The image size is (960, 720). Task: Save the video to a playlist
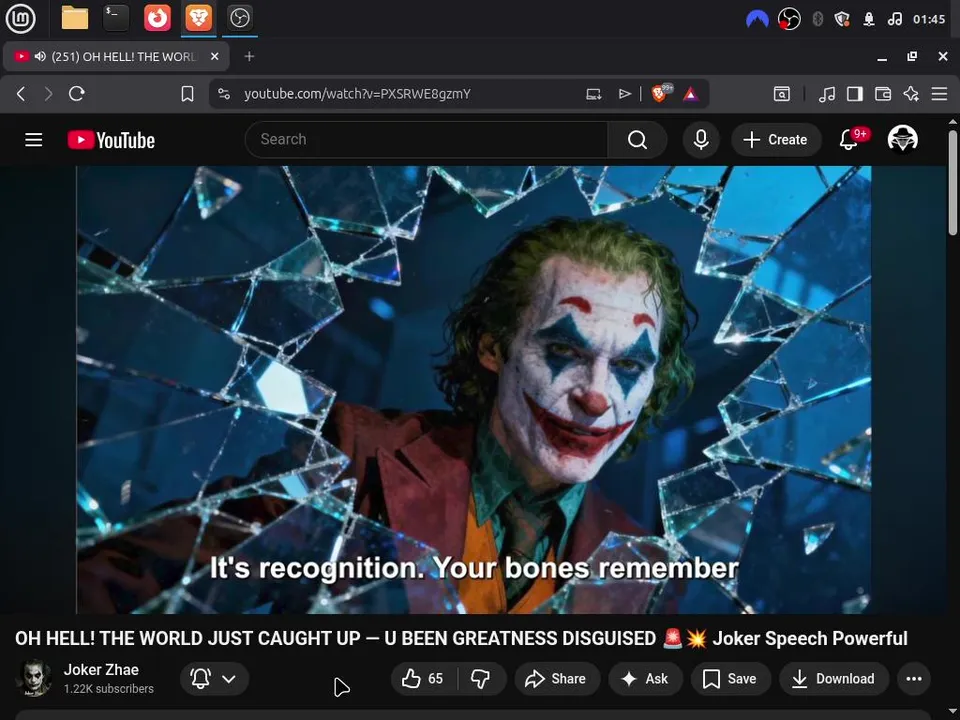click(730, 678)
